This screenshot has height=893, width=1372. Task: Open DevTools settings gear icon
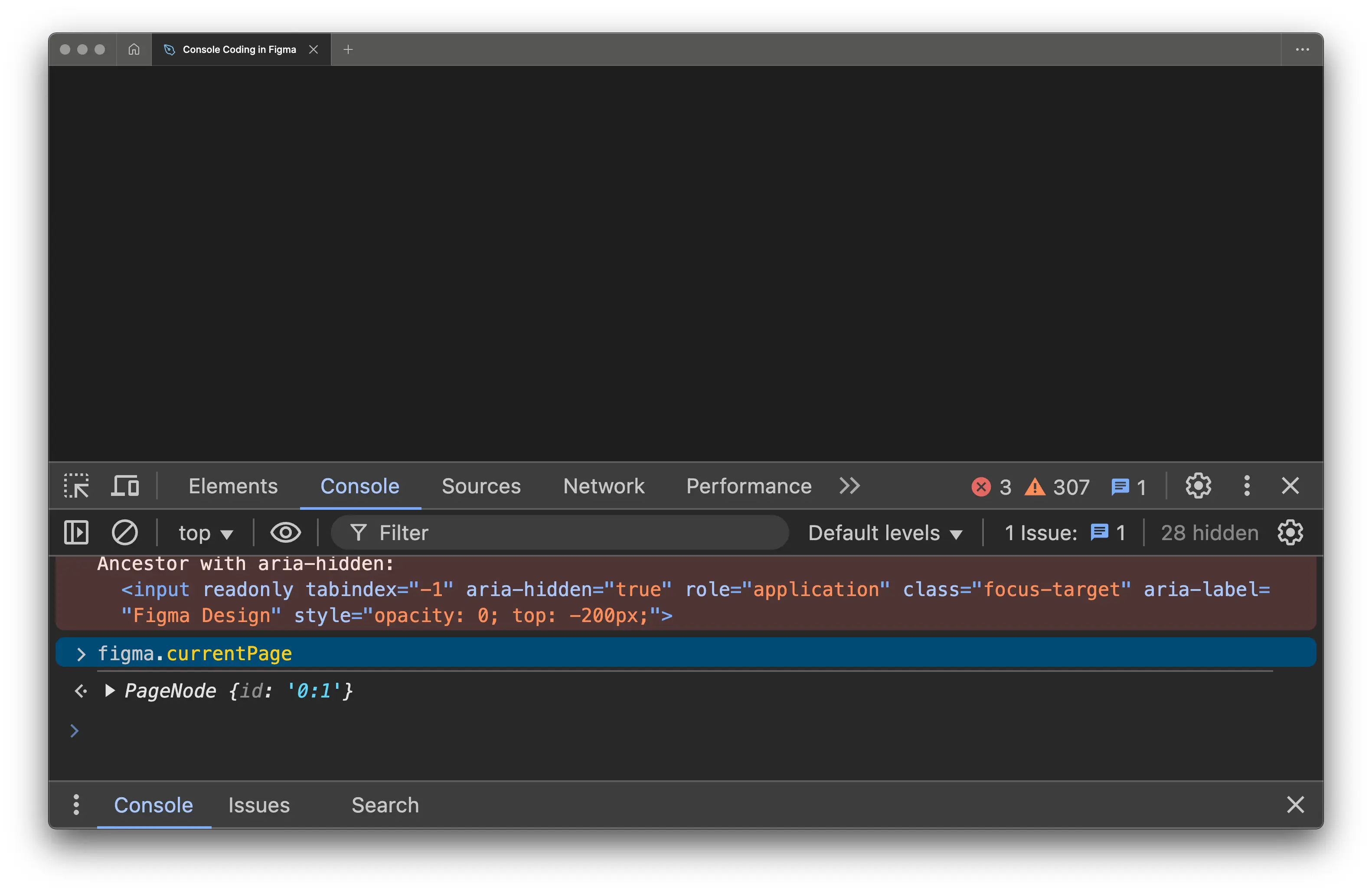pos(1198,486)
